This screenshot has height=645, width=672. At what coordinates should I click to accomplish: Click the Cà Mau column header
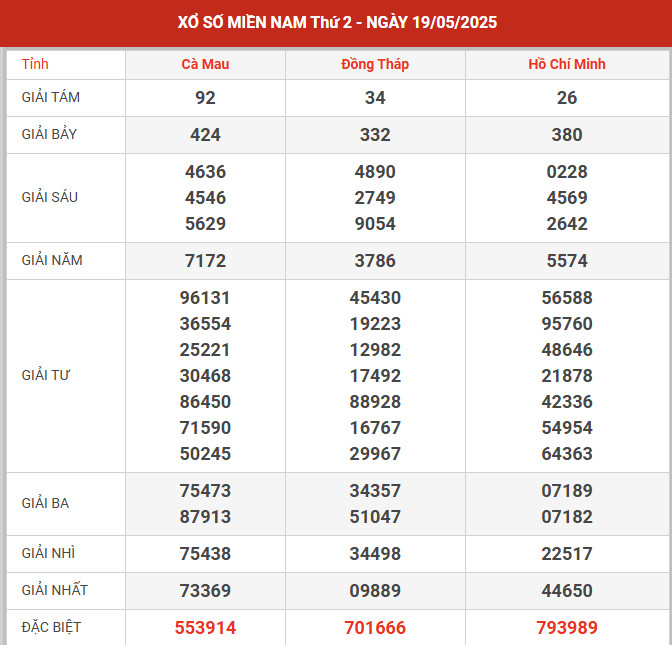pos(205,64)
